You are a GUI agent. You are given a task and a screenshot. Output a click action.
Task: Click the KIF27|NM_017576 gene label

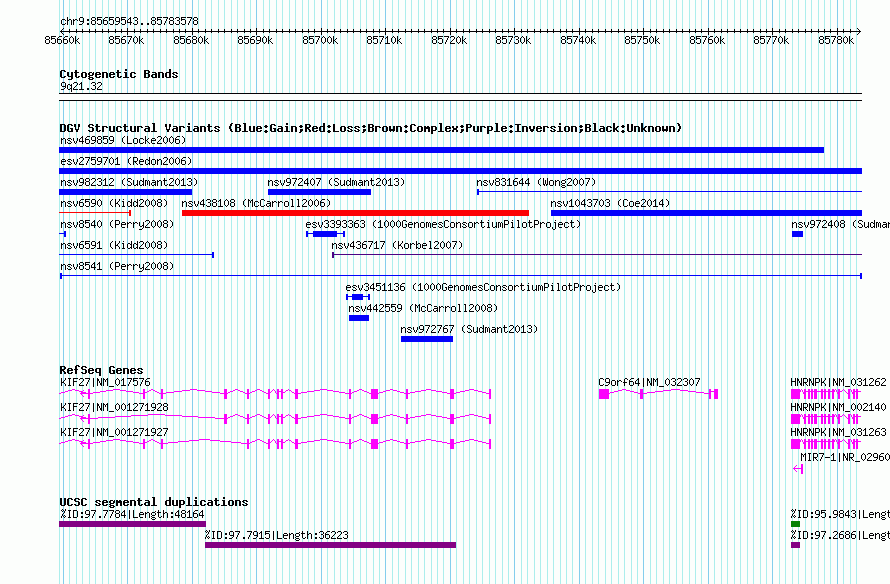105,382
